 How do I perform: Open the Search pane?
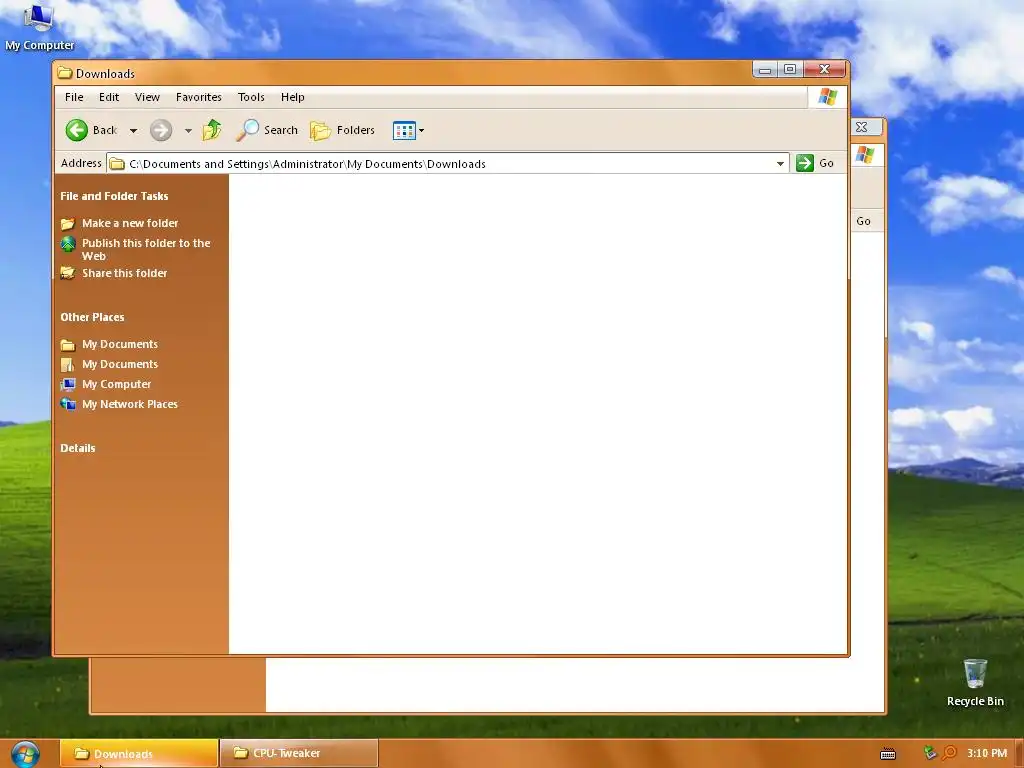click(266, 130)
